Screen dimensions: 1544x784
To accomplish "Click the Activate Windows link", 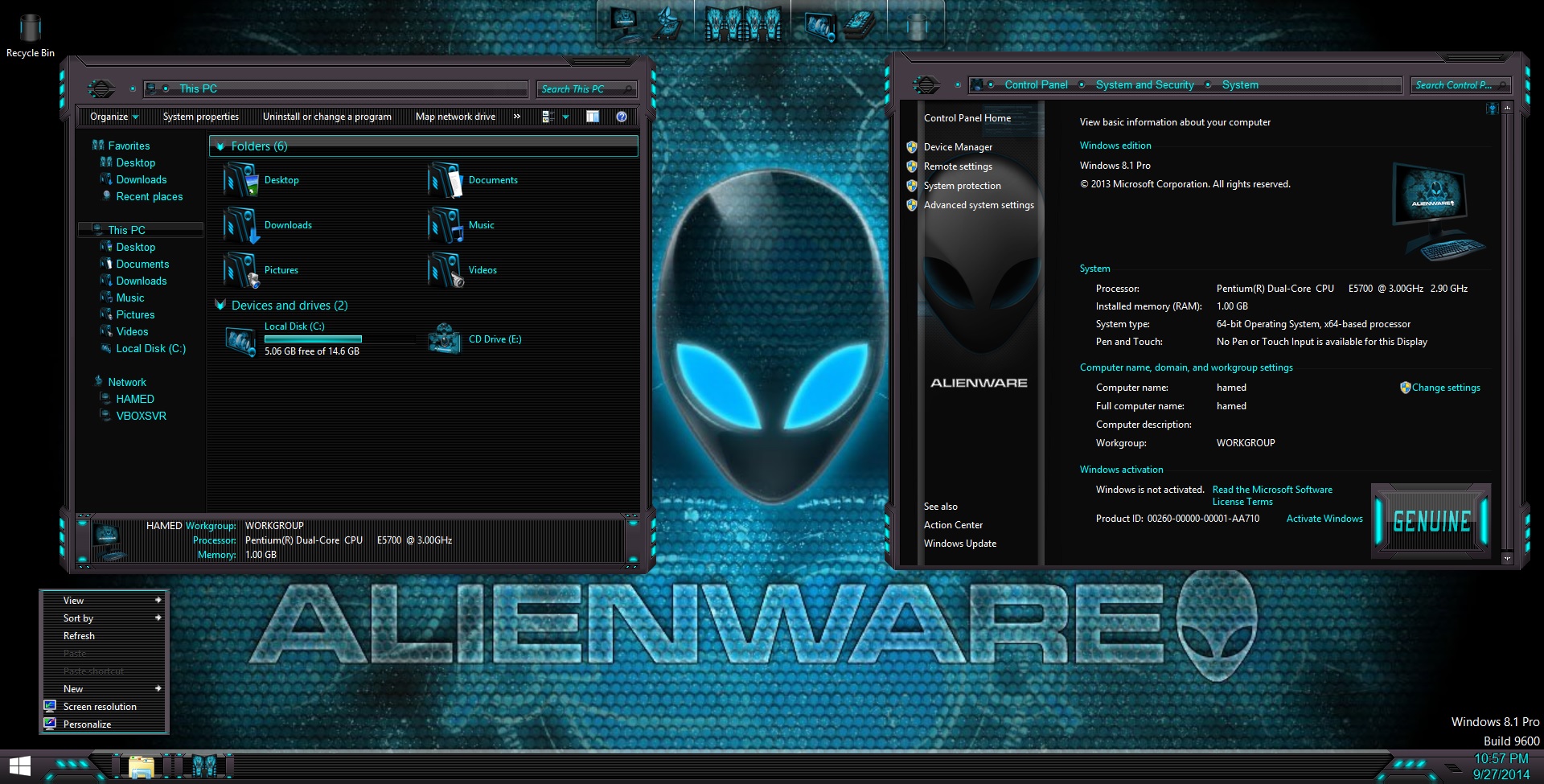I will click(1324, 519).
